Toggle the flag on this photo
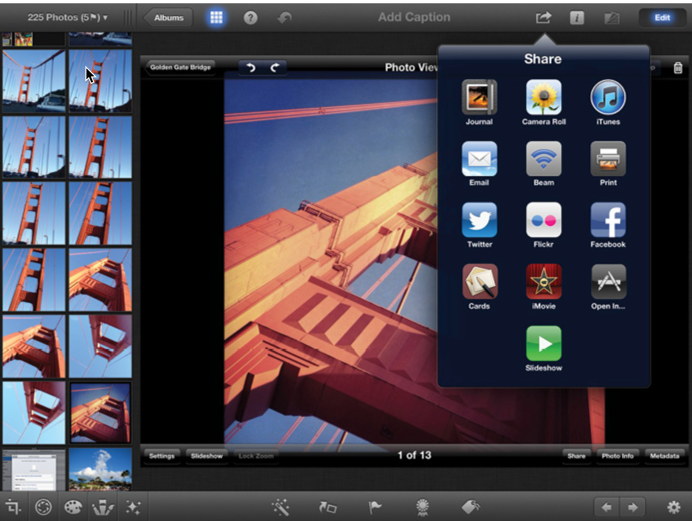Screen dimensions: 692x521 pyautogui.click(x=375, y=507)
